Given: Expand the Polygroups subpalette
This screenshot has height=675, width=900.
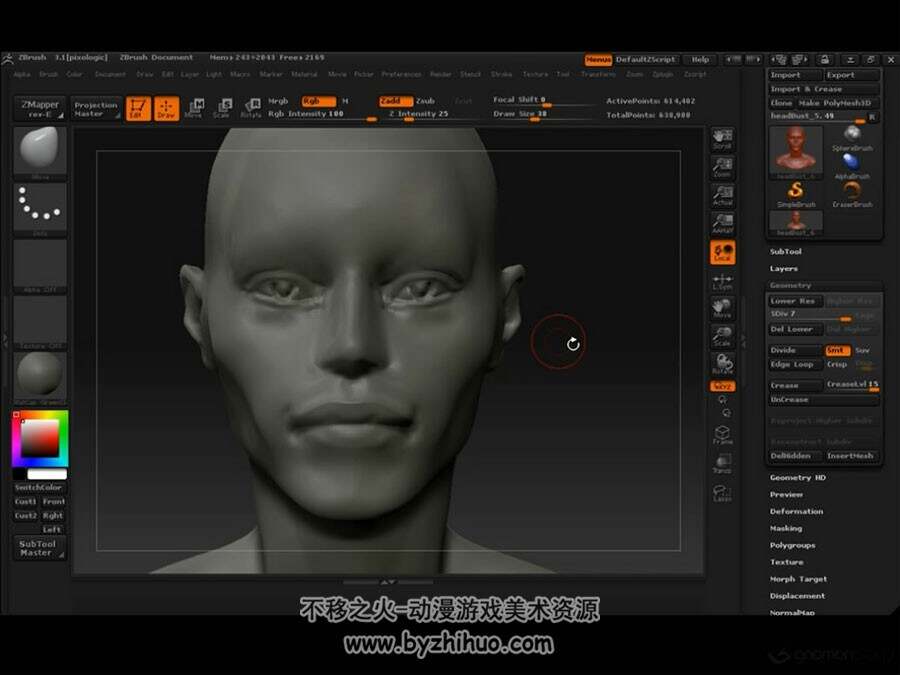Looking at the screenshot, I should [793, 545].
